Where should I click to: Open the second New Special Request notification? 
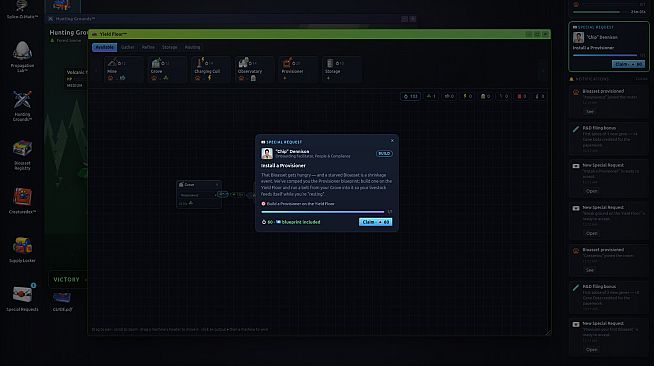[591, 233]
